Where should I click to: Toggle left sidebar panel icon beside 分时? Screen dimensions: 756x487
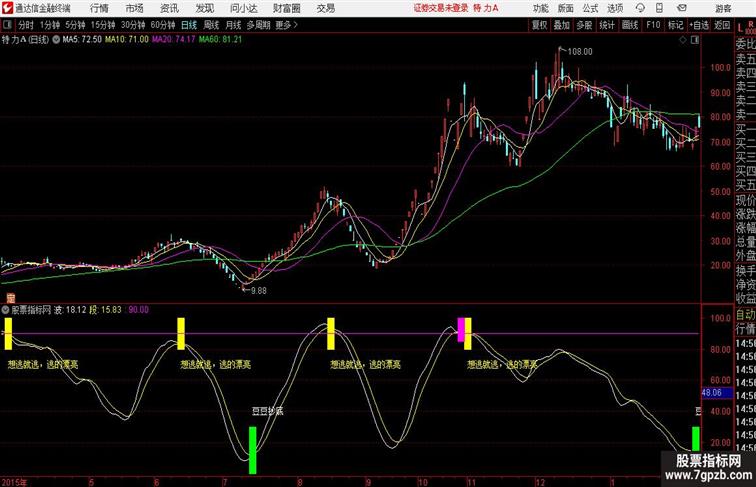click(x=7, y=25)
